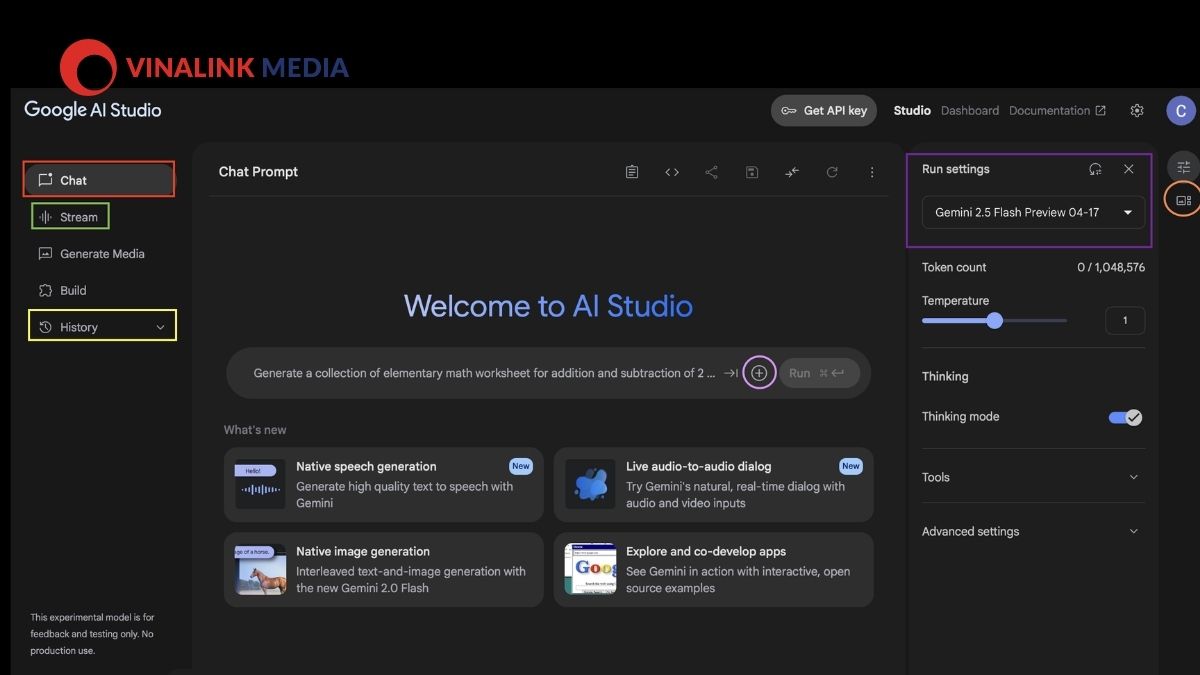The image size is (1200, 675).
Task: Expand the Advanced settings section
Action: point(1032,531)
